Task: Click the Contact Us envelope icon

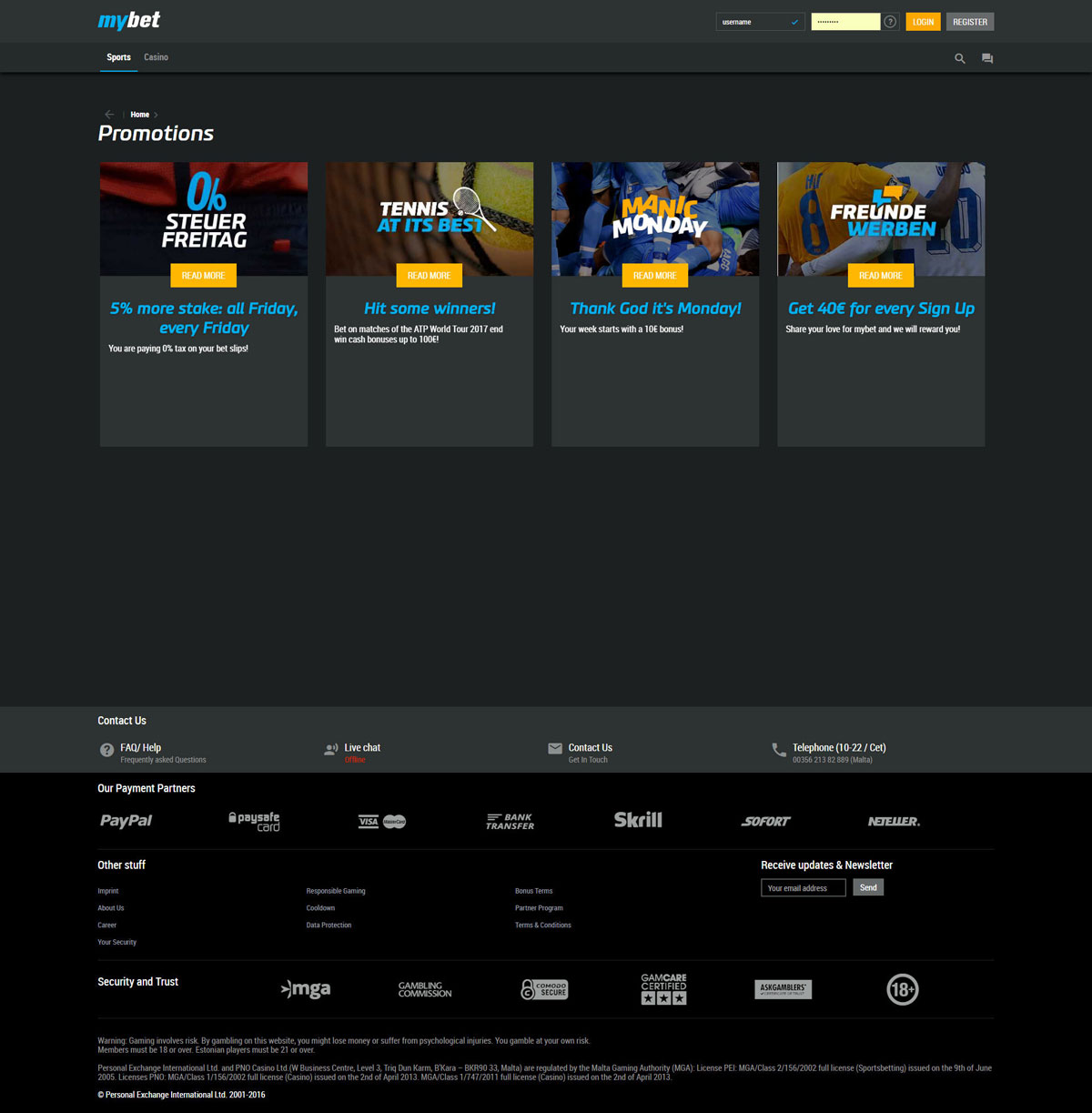Action: click(x=555, y=748)
